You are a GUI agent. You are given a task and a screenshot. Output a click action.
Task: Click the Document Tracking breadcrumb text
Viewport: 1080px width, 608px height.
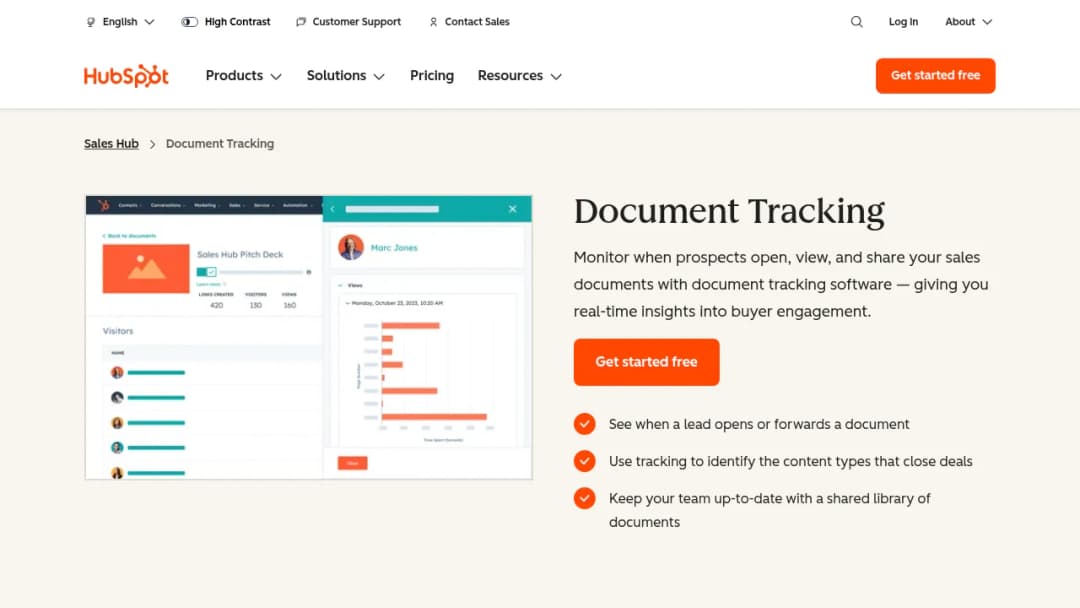click(x=220, y=144)
